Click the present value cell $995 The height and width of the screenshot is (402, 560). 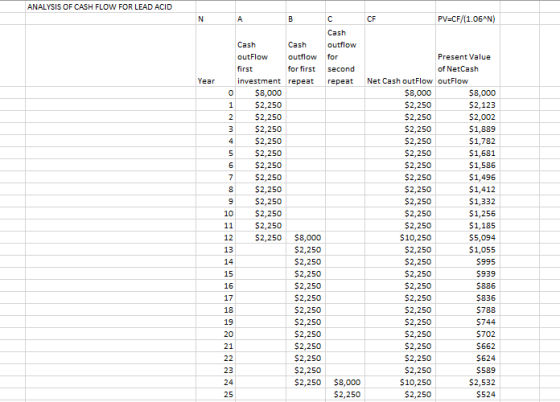click(468, 262)
